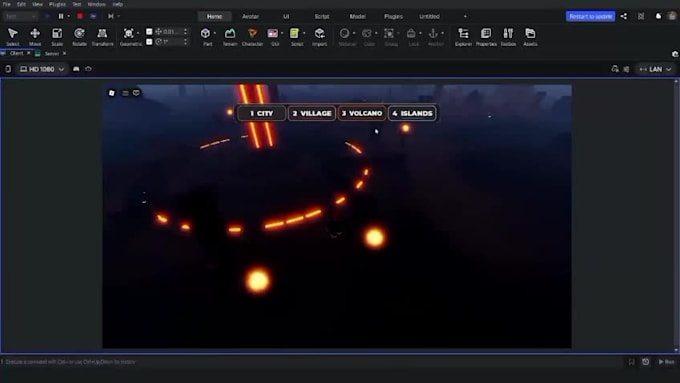Click the move snap increment field

(172, 32)
